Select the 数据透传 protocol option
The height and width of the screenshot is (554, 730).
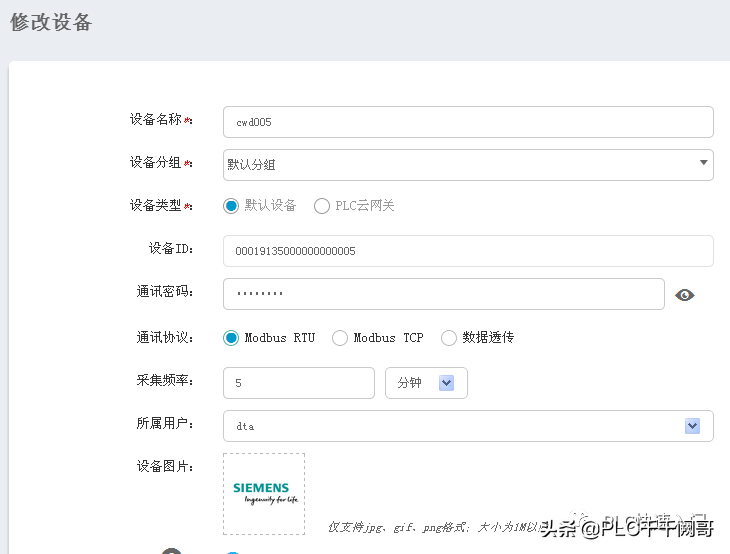click(449, 338)
